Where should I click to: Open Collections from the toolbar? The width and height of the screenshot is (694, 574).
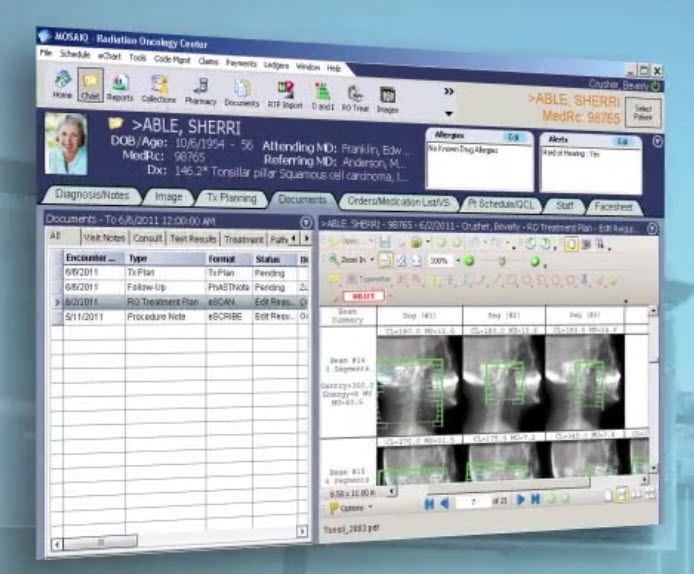tap(158, 90)
